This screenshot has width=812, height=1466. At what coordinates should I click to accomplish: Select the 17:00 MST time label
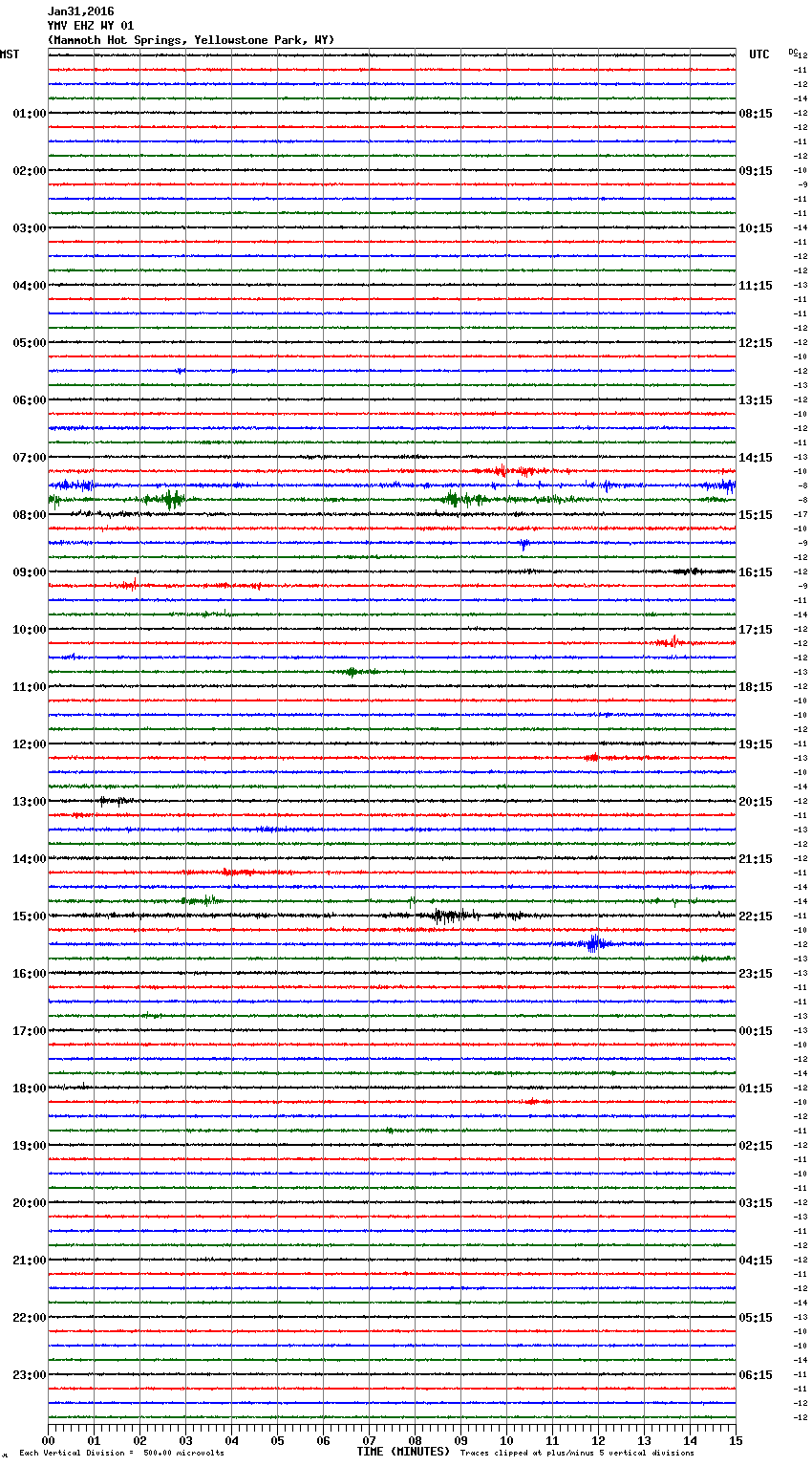click(29, 1031)
